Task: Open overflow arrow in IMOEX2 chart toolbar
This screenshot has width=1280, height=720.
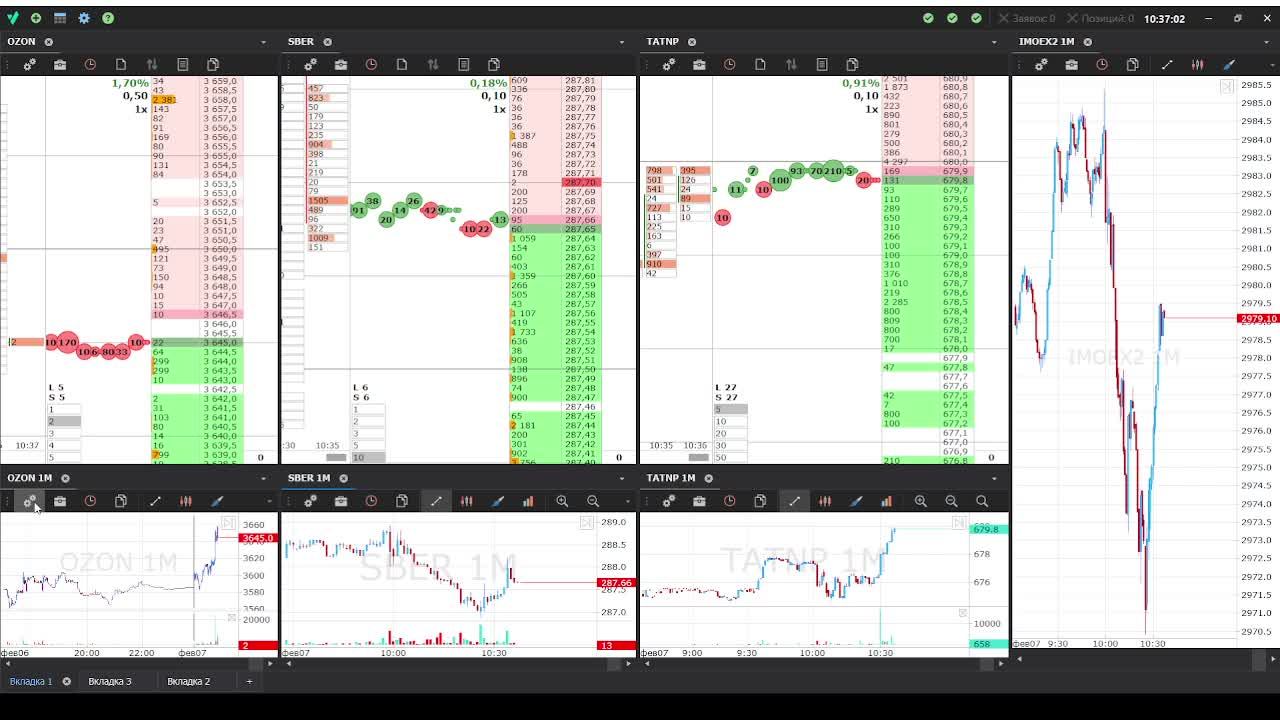Action: point(1271,65)
